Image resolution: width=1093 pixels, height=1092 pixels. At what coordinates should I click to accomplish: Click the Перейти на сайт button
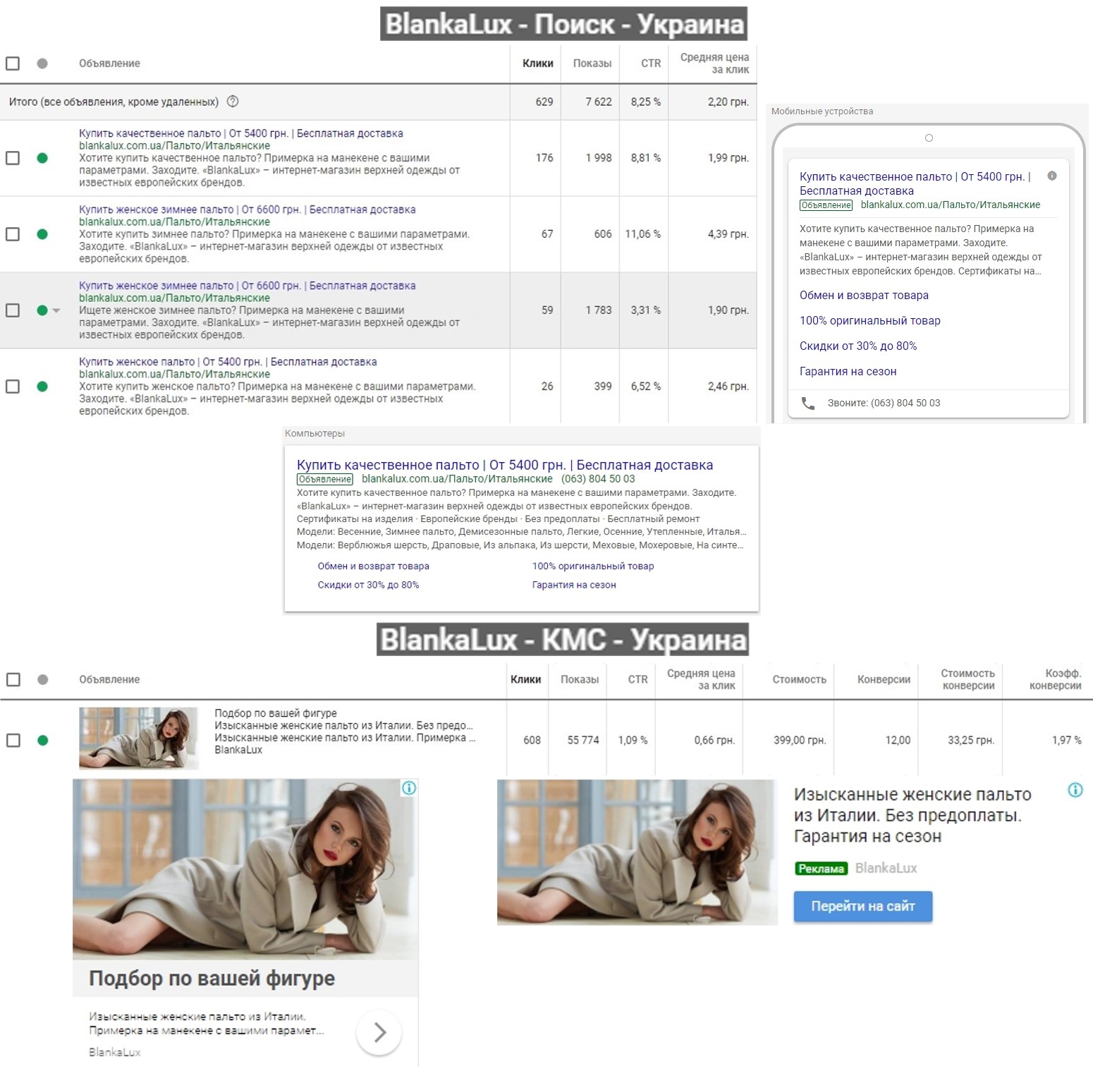tap(863, 906)
